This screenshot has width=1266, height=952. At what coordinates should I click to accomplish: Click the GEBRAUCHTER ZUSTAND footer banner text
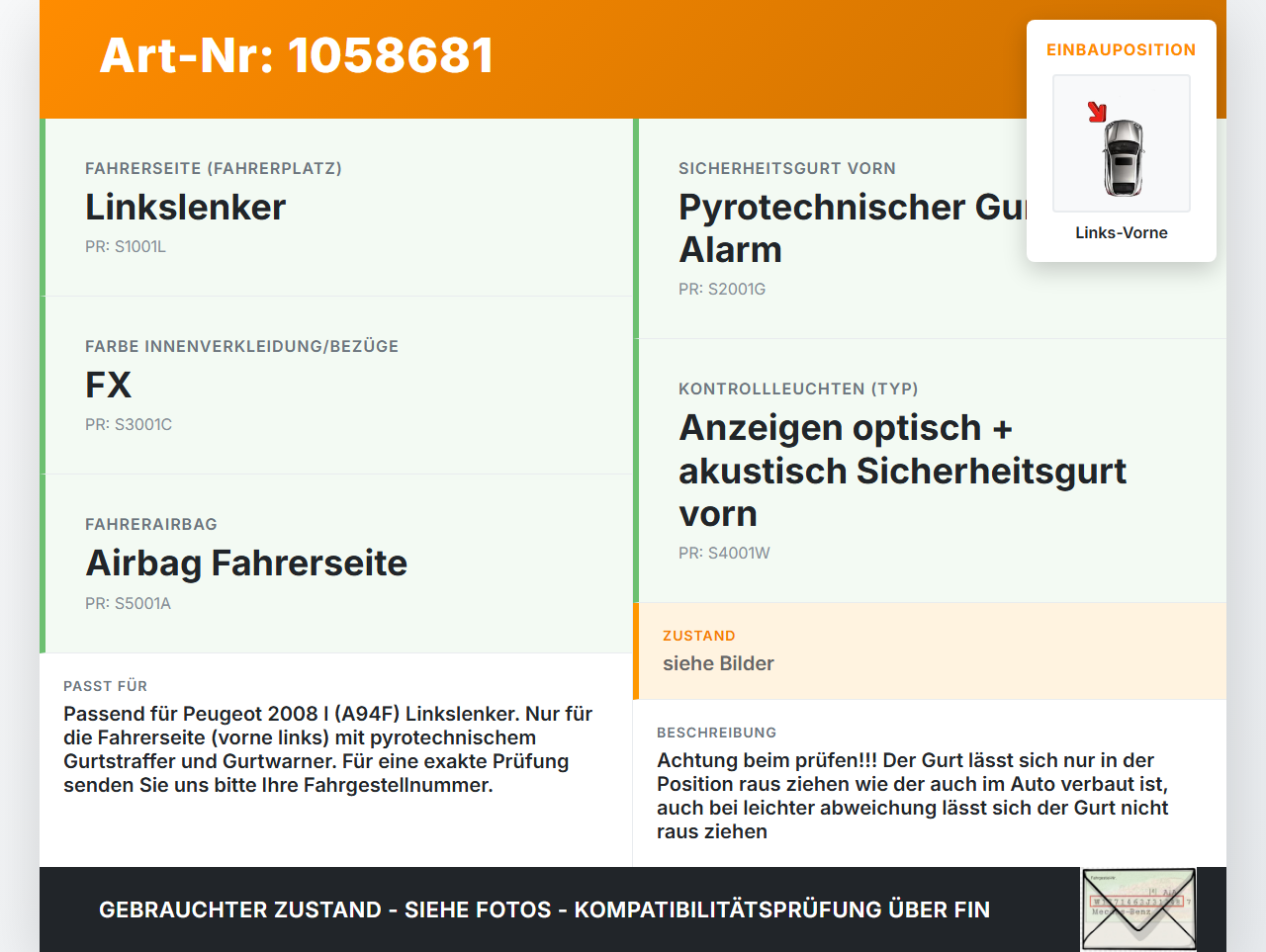(x=544, y=909)
